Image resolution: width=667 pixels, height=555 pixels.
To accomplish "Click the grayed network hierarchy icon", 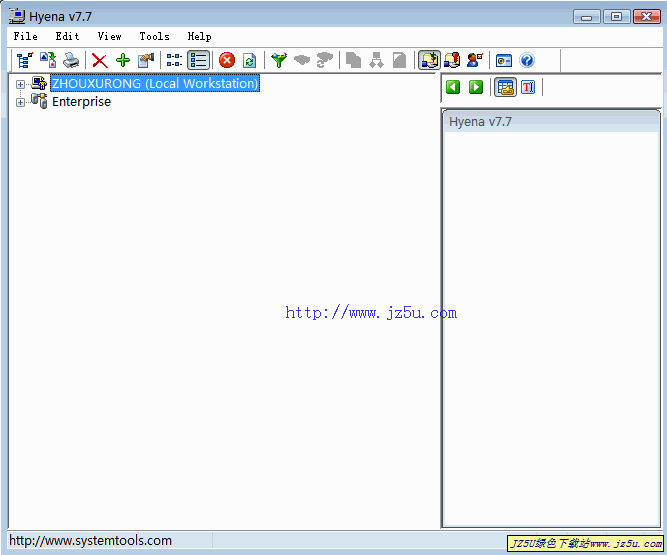I will 376,60.
